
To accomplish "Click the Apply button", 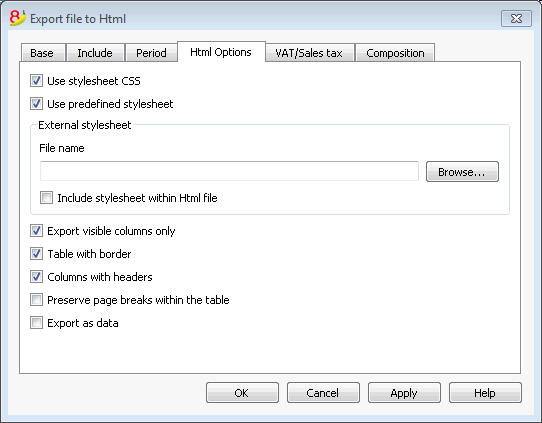I will tap(404, 393).
